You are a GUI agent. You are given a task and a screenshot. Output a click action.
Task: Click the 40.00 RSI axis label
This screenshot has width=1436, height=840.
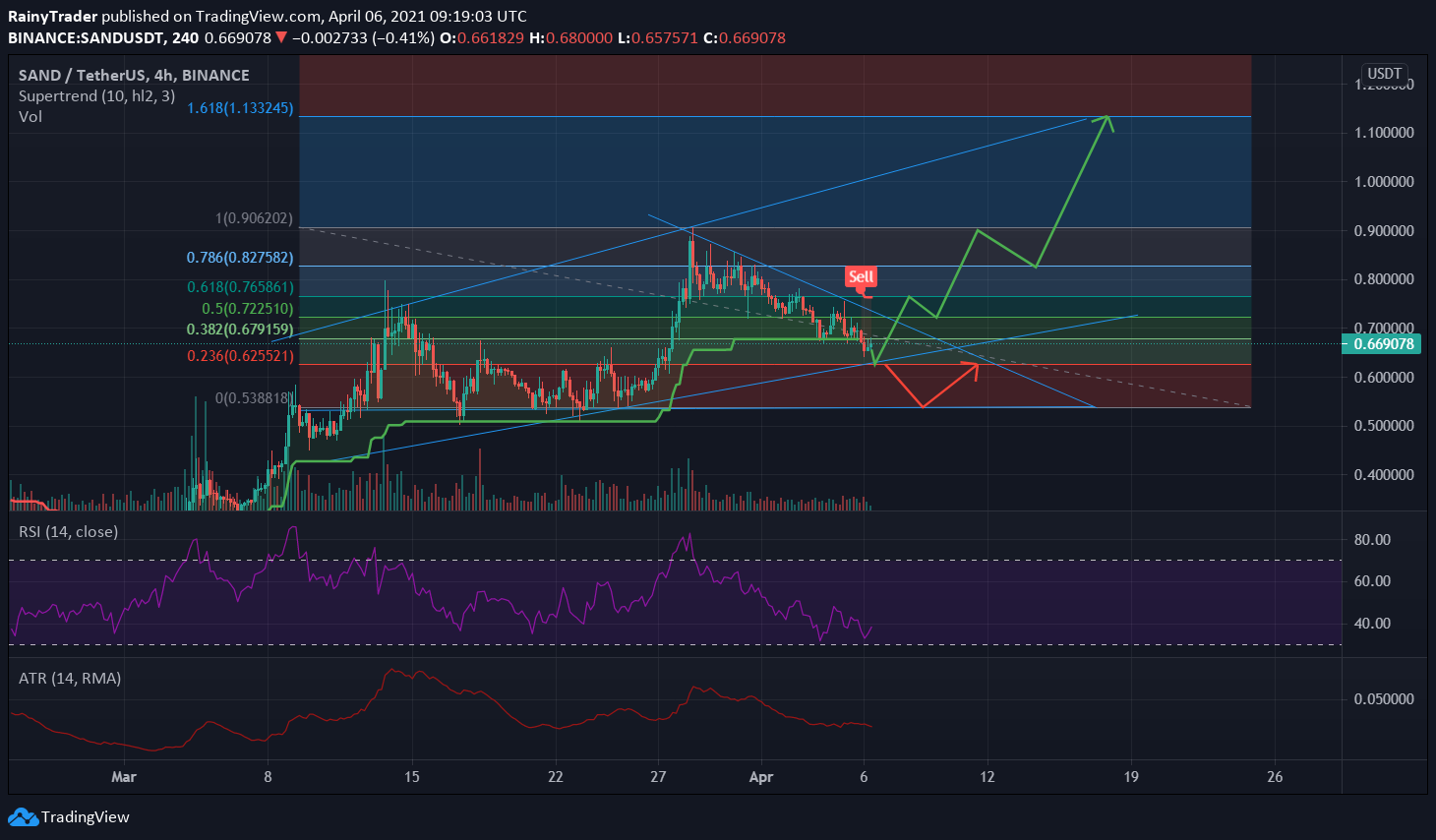[x=1372, y=623]
